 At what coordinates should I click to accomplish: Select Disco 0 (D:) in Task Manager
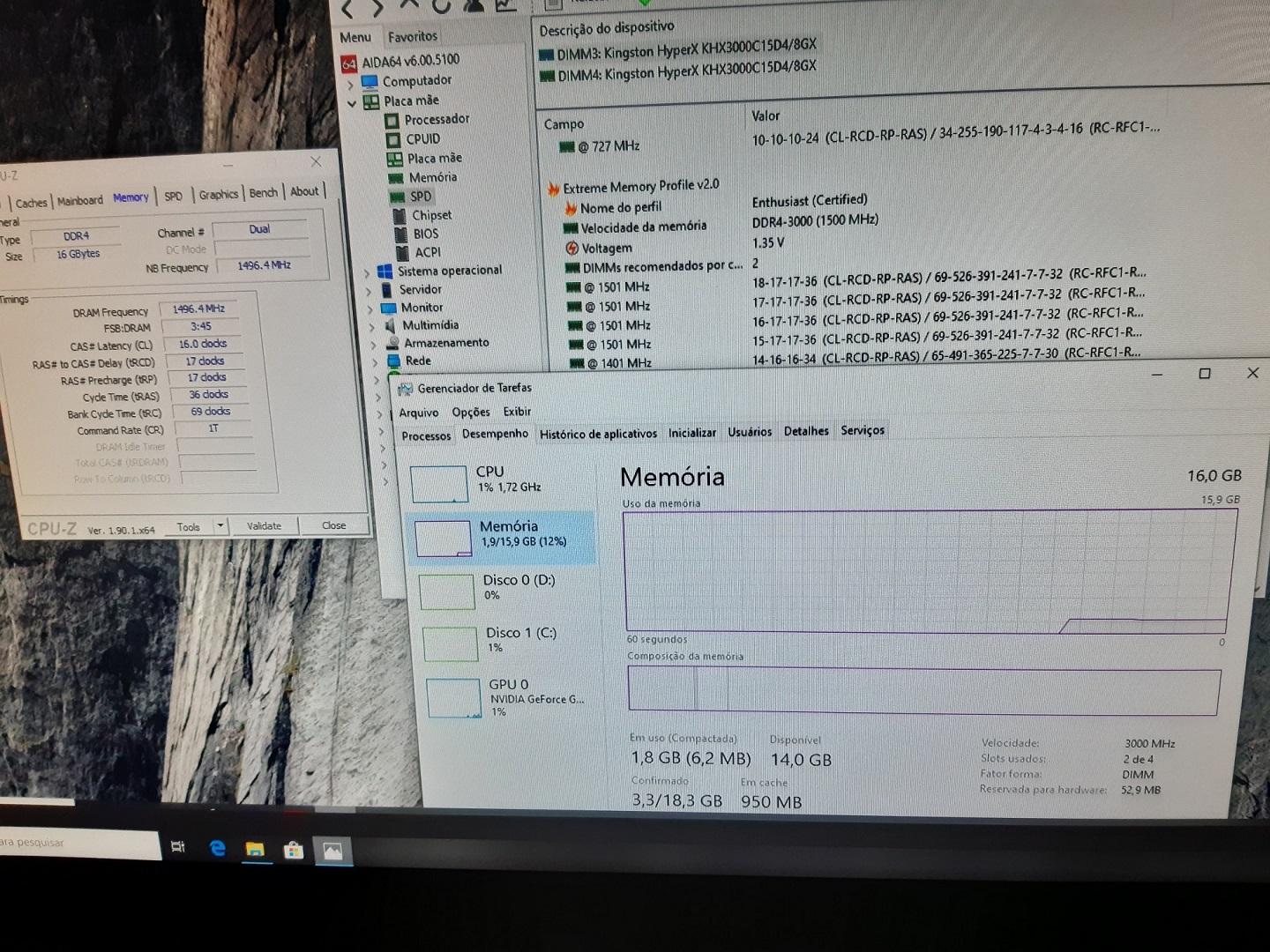504,590
